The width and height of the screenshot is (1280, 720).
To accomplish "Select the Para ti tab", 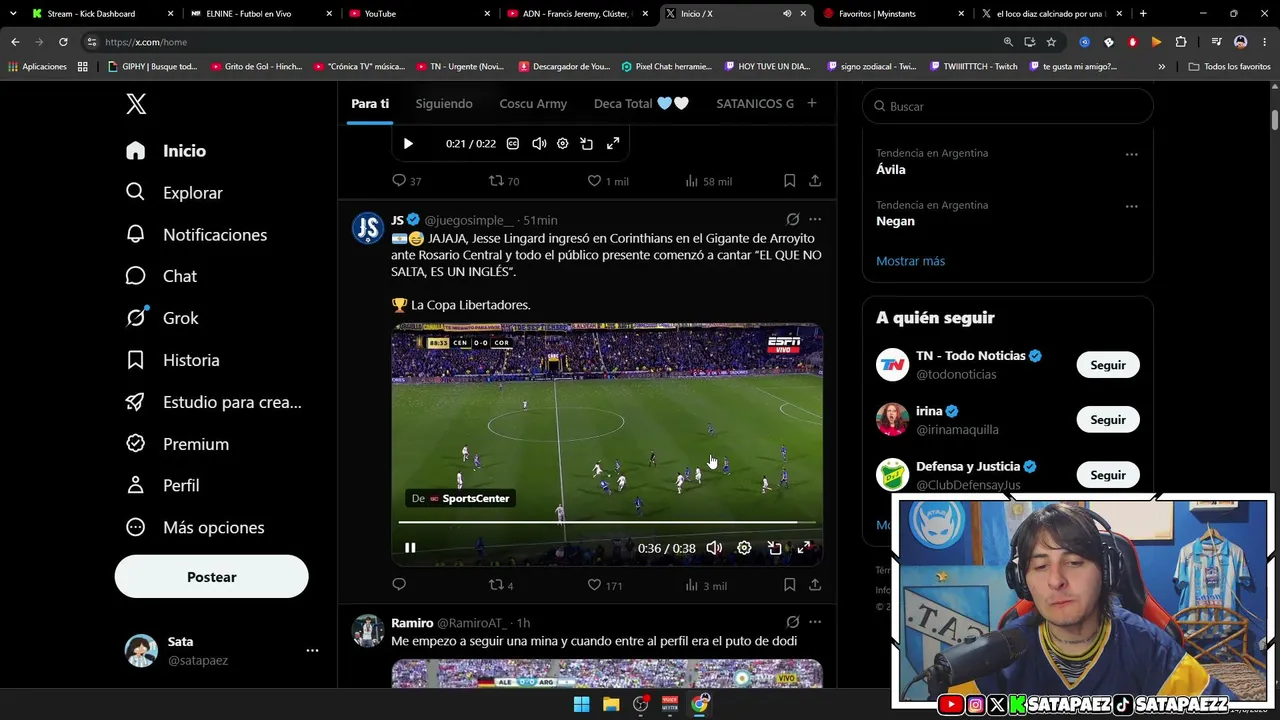I will pos(370,104).
